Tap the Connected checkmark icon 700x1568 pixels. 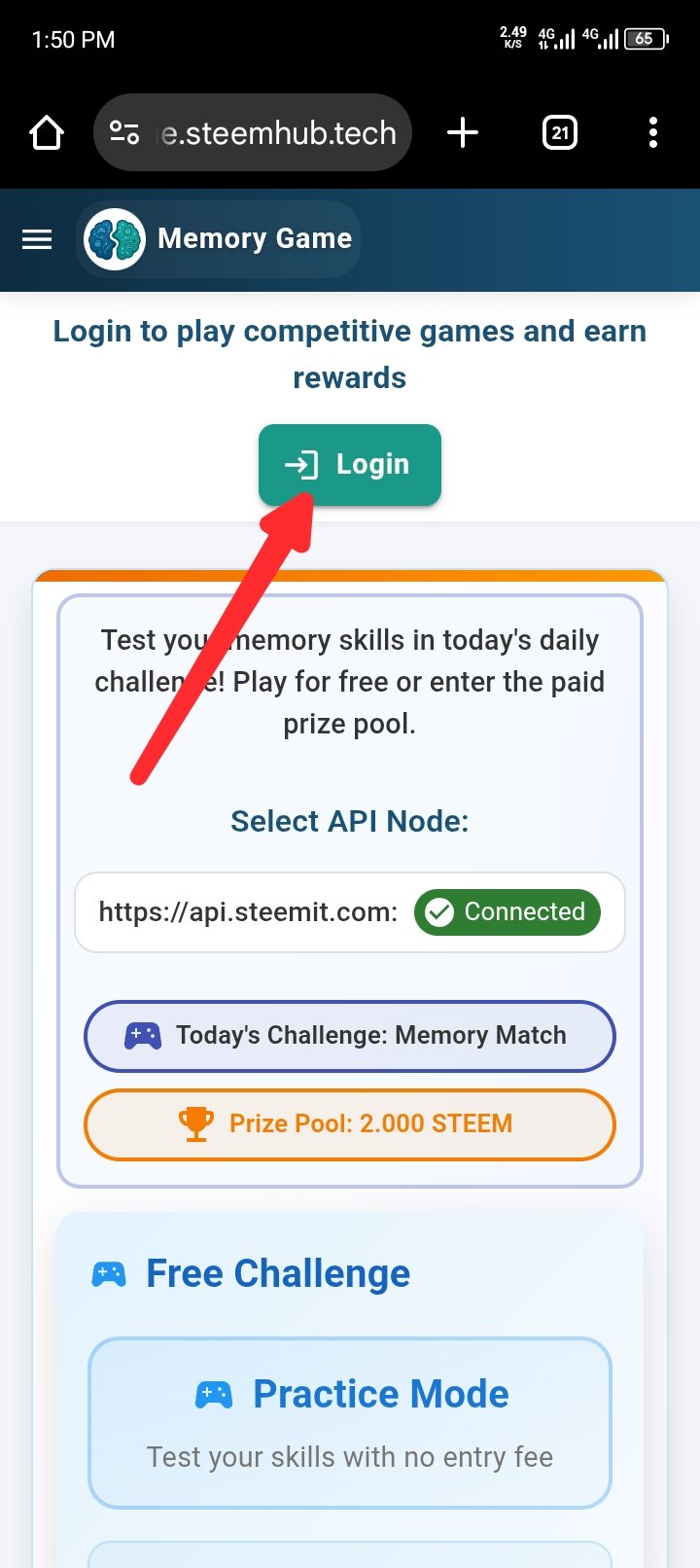[439, 912]
